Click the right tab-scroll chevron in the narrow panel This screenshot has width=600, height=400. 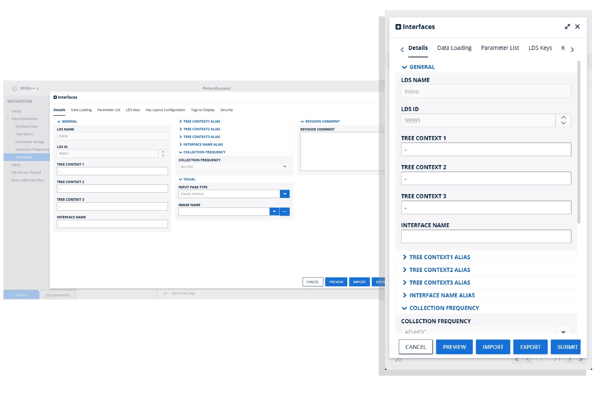coord(572,49)
